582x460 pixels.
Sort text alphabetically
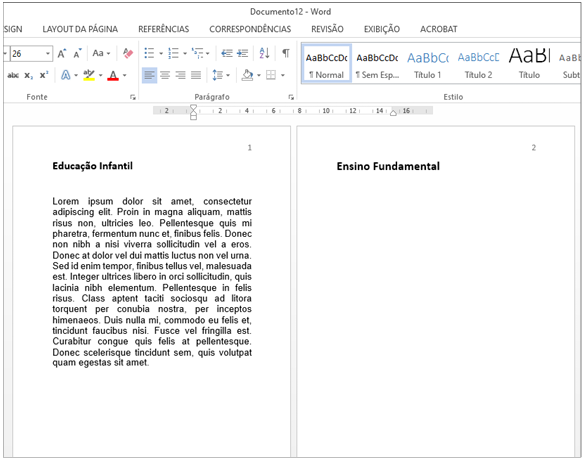tap(264, 53)
